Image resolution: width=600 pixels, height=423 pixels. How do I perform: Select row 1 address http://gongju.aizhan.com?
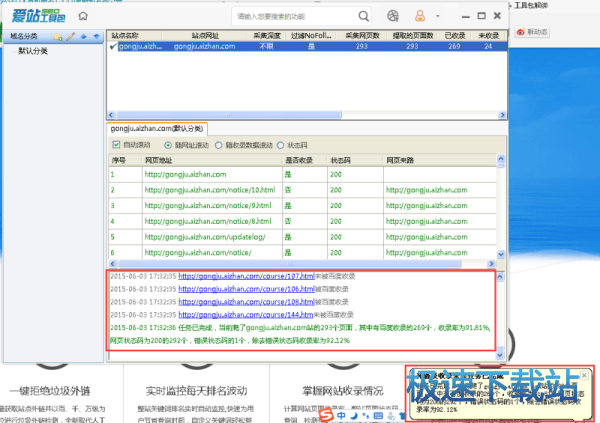(185, 175)
